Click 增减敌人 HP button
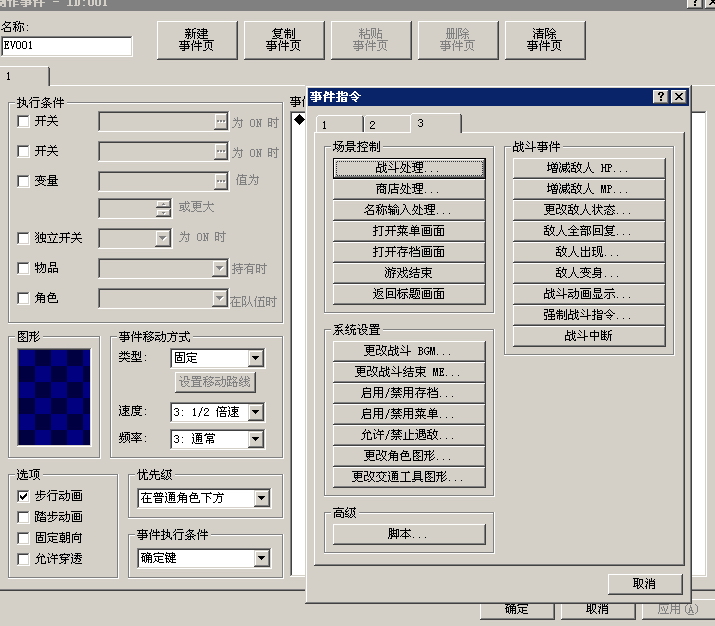 coord(589,168)
